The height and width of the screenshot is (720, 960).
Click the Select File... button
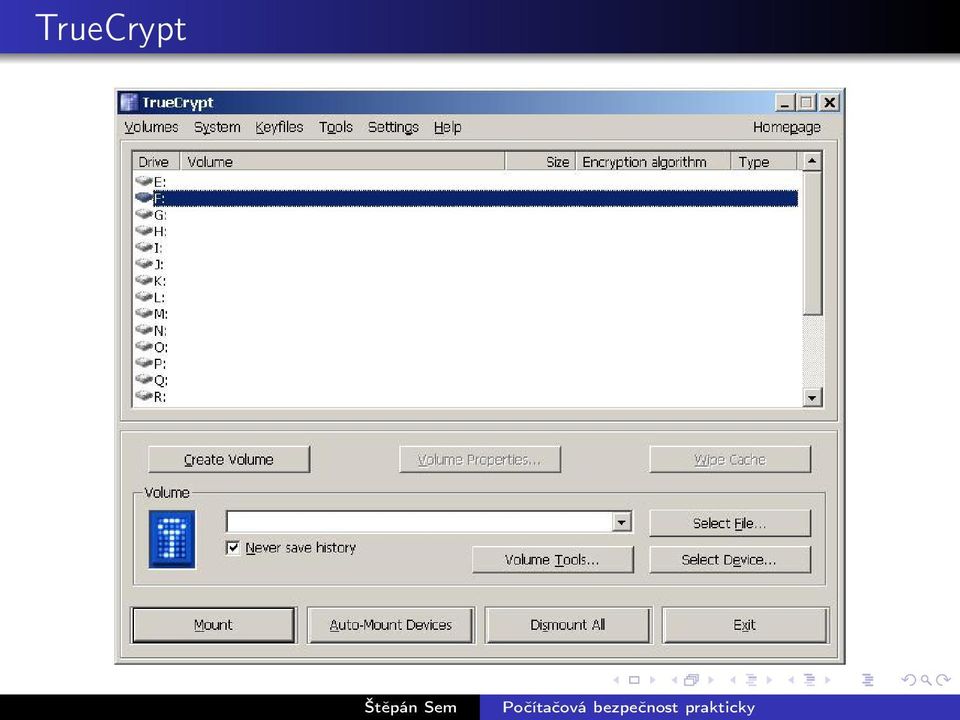(730, 523)
